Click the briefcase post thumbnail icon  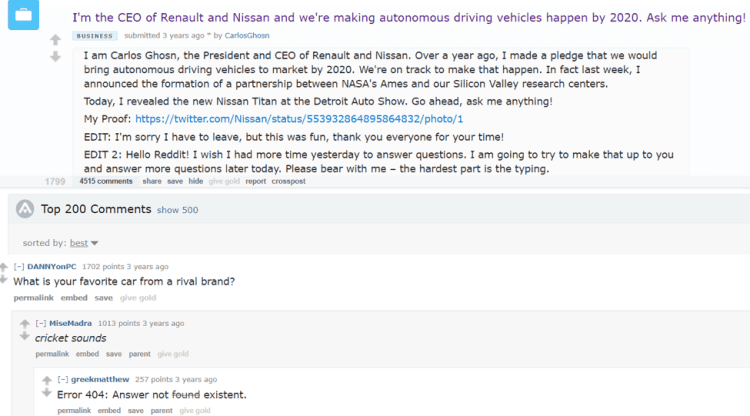[x=23, y=15]
